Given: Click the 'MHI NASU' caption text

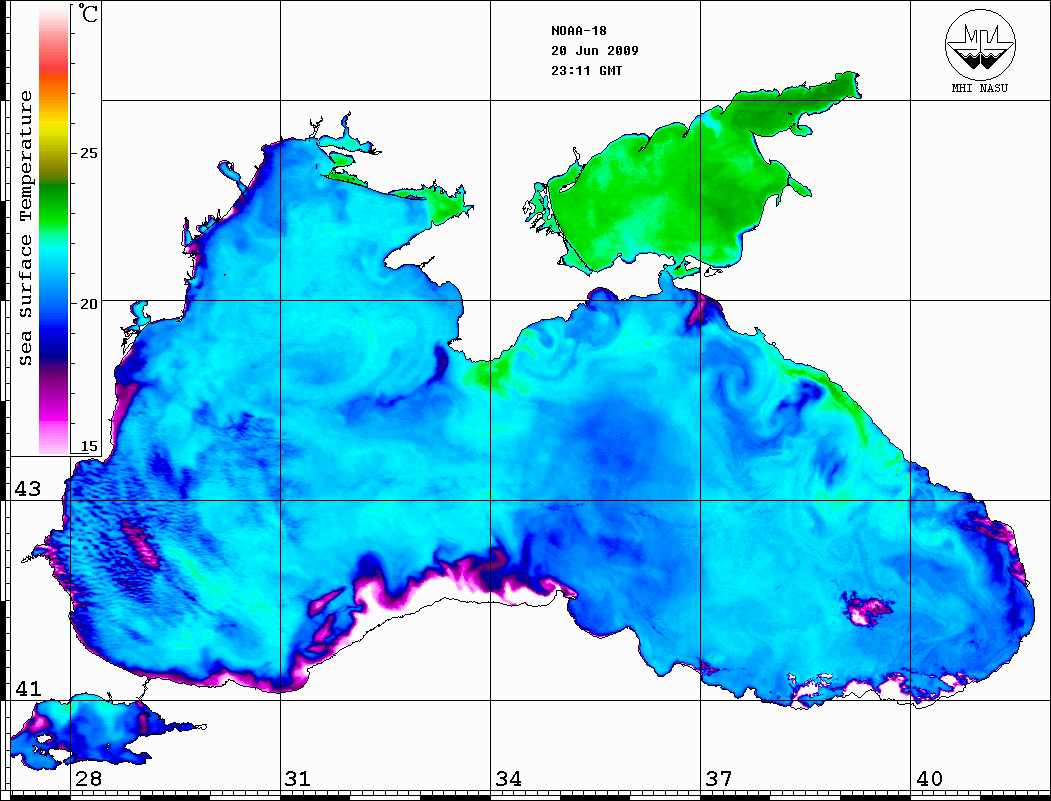Looking at the screenshot, I should click(979, 88).
